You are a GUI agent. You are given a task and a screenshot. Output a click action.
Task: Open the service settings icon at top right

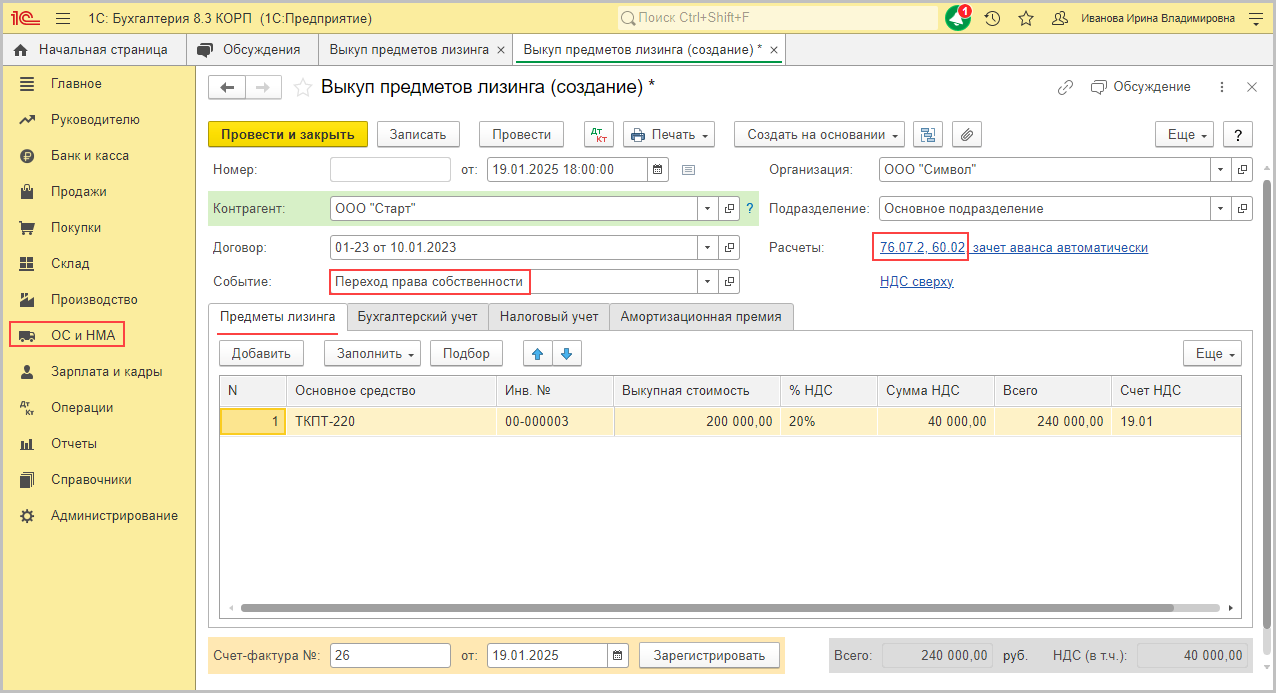[1255, 18]
